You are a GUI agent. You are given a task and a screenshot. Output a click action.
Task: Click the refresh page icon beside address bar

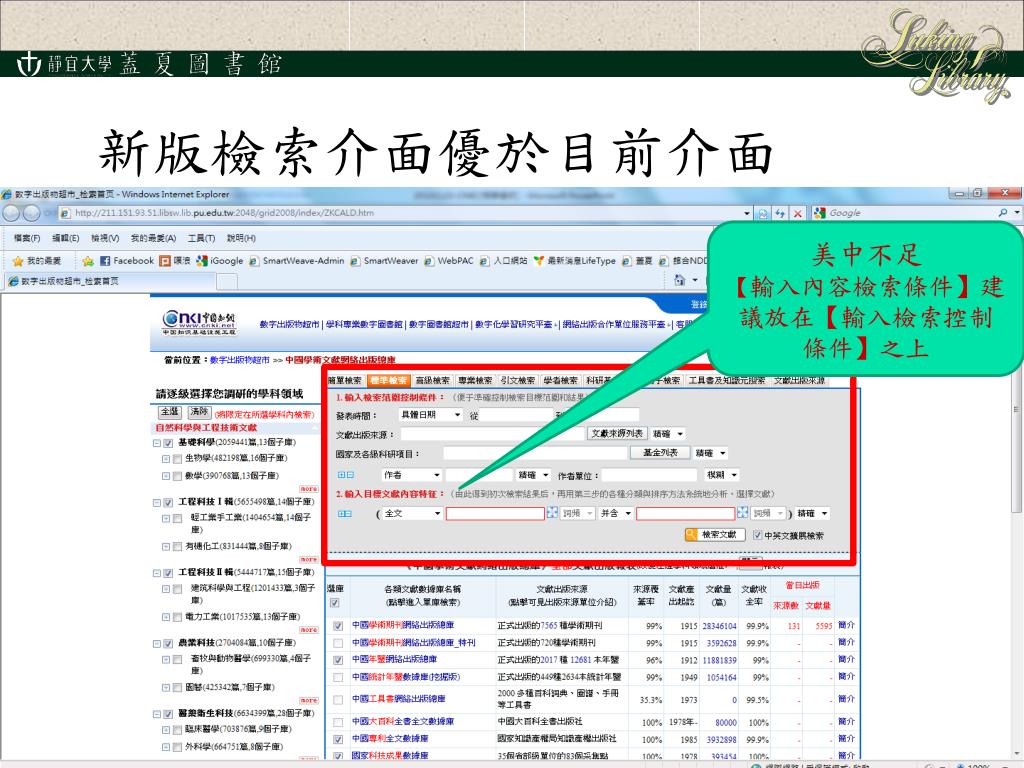(x=780, y=214)
